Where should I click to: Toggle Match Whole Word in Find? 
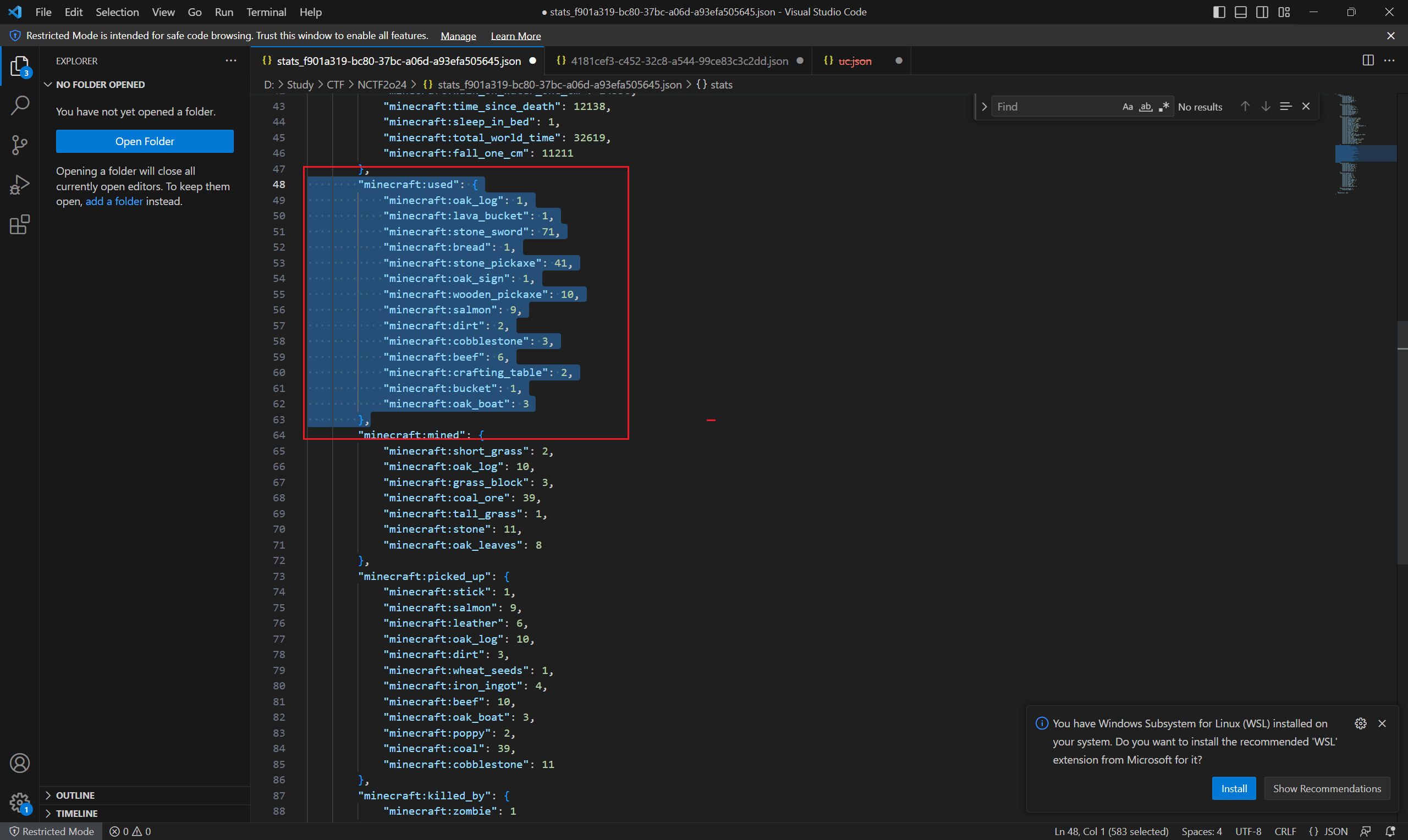point(1145,107)
